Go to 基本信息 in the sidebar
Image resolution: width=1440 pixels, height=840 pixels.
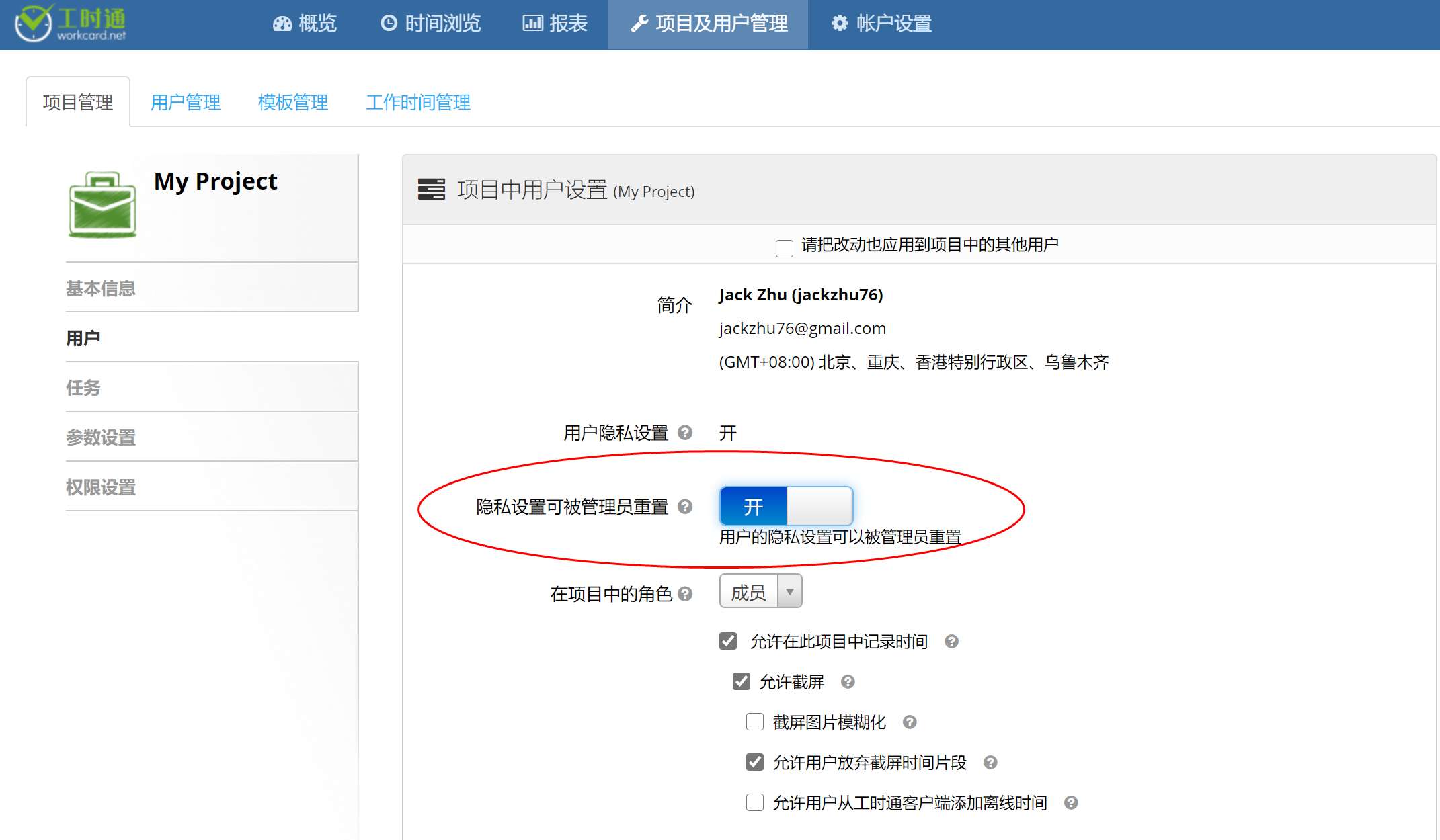(x=101, y=288)
